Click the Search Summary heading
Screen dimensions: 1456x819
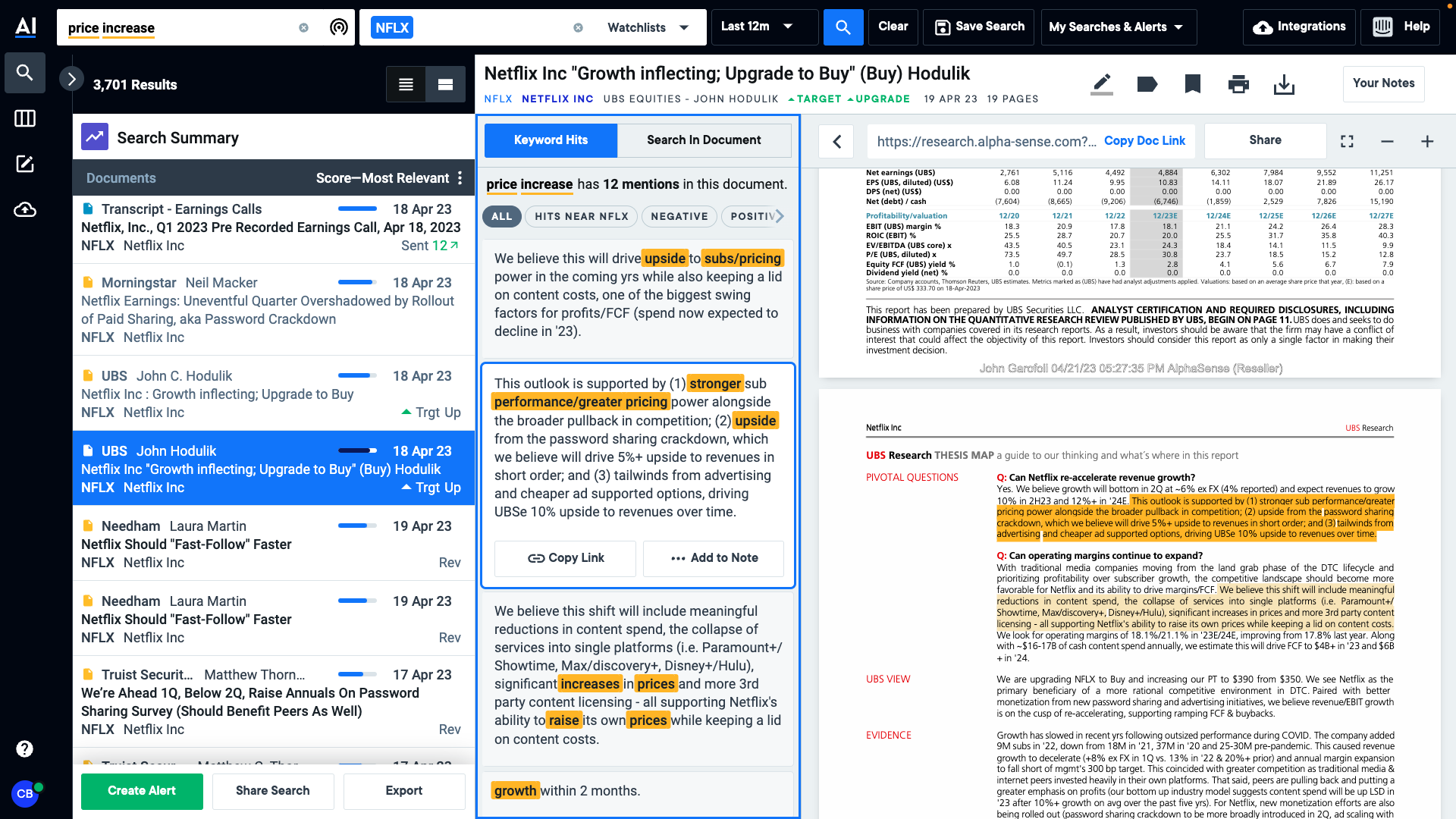177,138
